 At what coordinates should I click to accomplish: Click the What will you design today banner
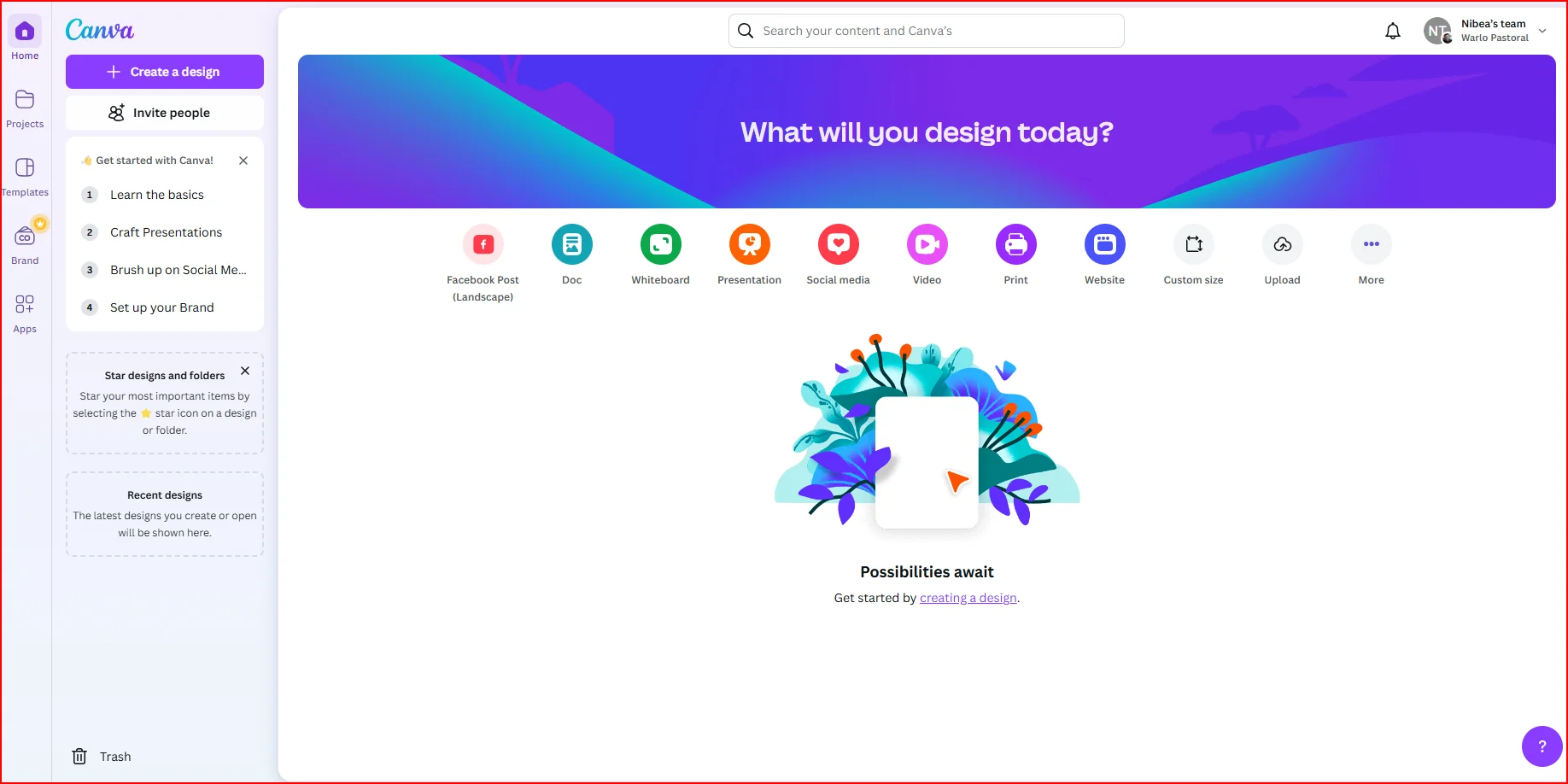927,132
